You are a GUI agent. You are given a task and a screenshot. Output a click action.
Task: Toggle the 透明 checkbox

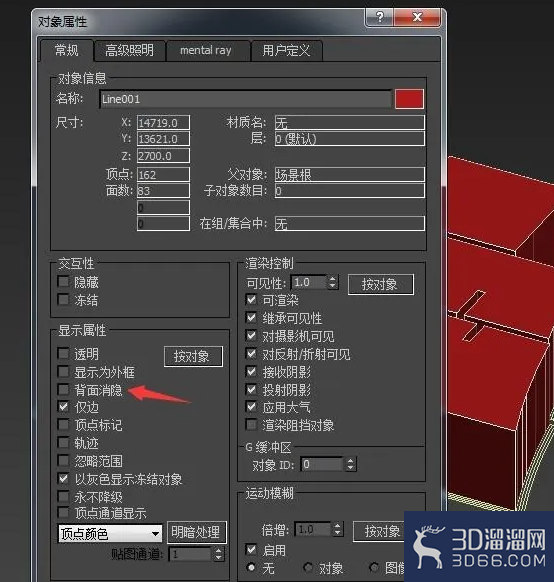pyautogui.click(x=63, y=353)
